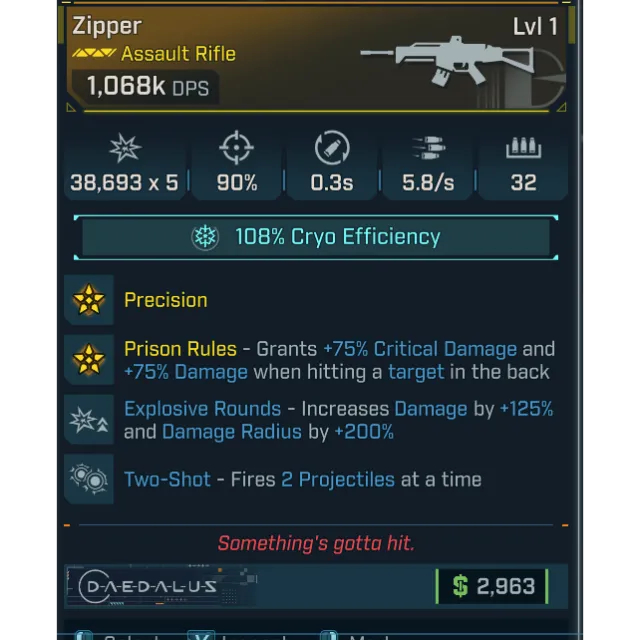Screen dimensions: 640x640
Task: Select the Lvl 1 level label
Action: tap(535, 27)
